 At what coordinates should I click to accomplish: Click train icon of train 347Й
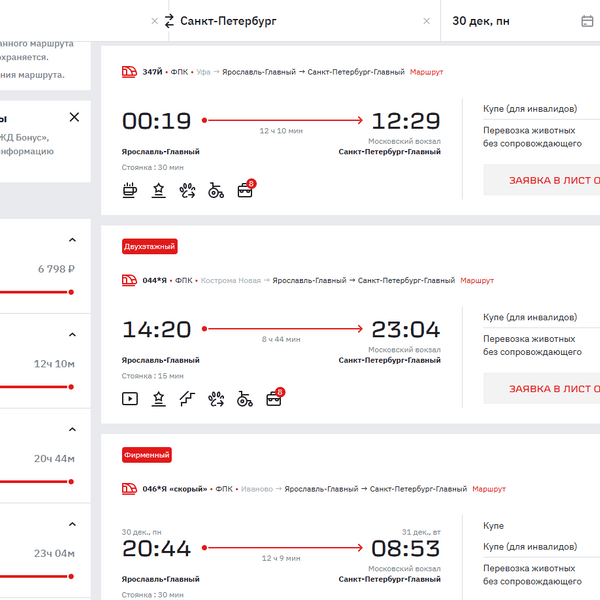[x=129, y=72]
